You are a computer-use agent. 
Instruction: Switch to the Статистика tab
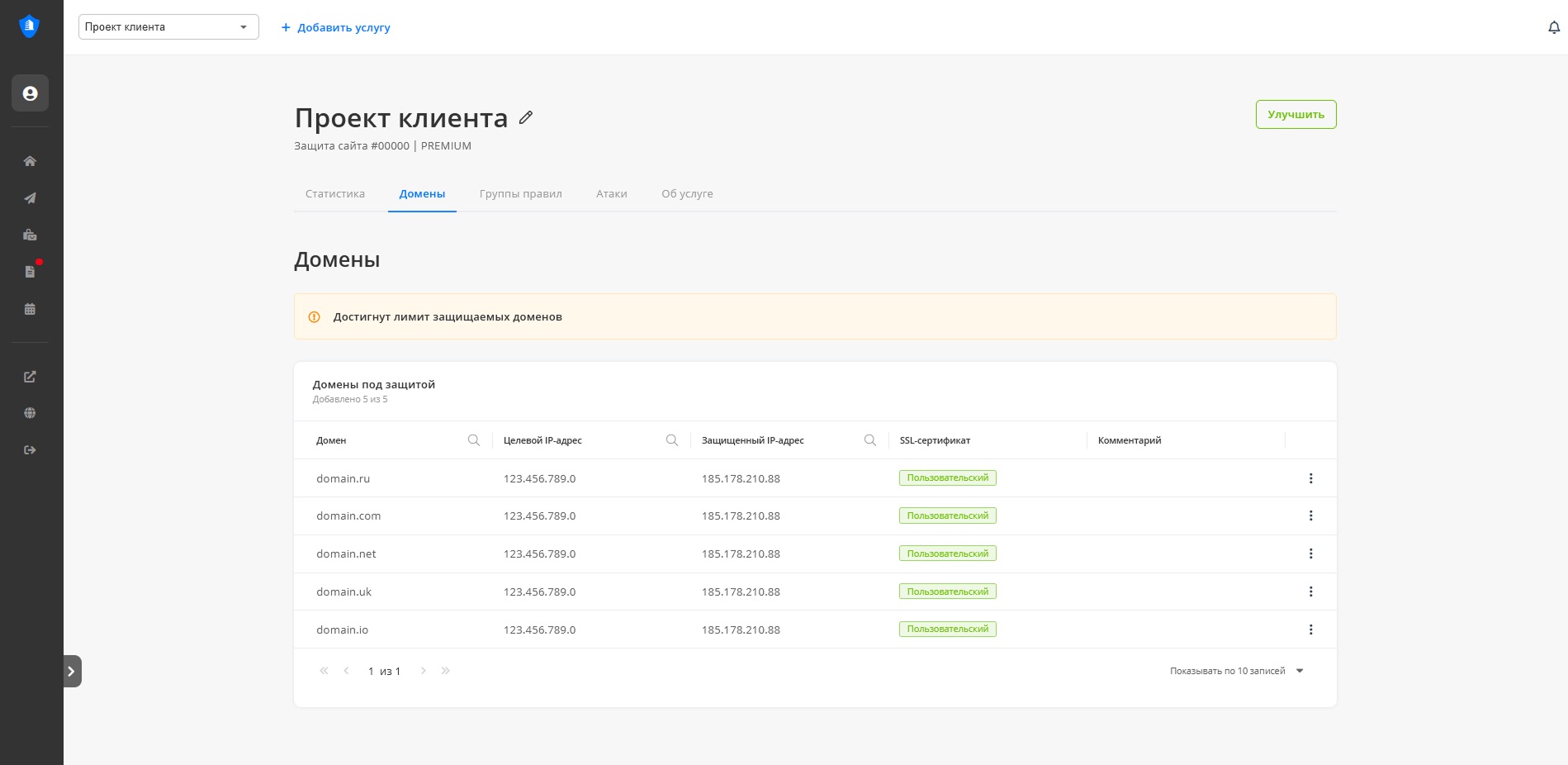pos(335,194)
